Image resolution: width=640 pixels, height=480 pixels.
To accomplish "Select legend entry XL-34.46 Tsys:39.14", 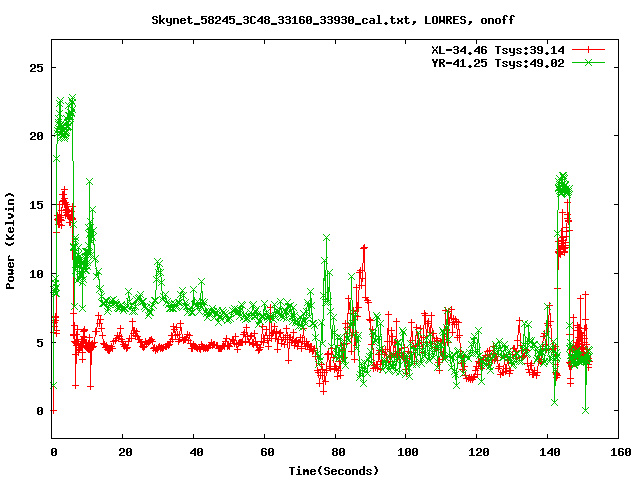I will click(x=498, y=50).
